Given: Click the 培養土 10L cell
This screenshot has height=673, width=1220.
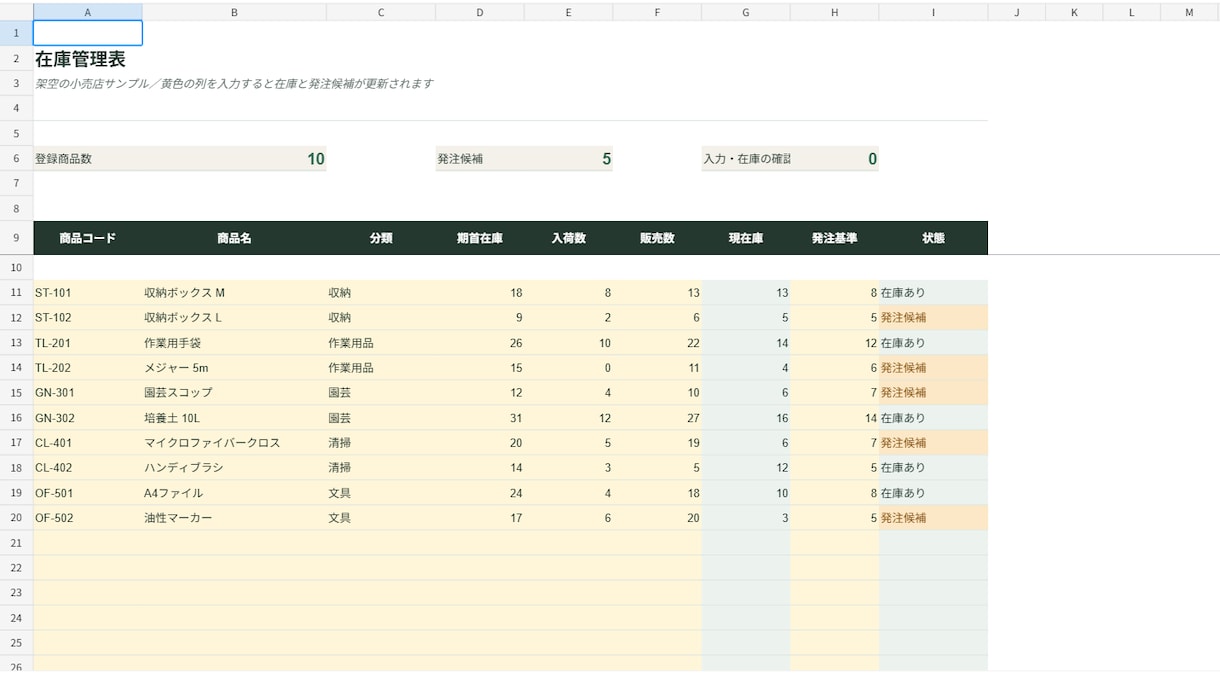Looking at the screenshot, I should click(234, 418).
